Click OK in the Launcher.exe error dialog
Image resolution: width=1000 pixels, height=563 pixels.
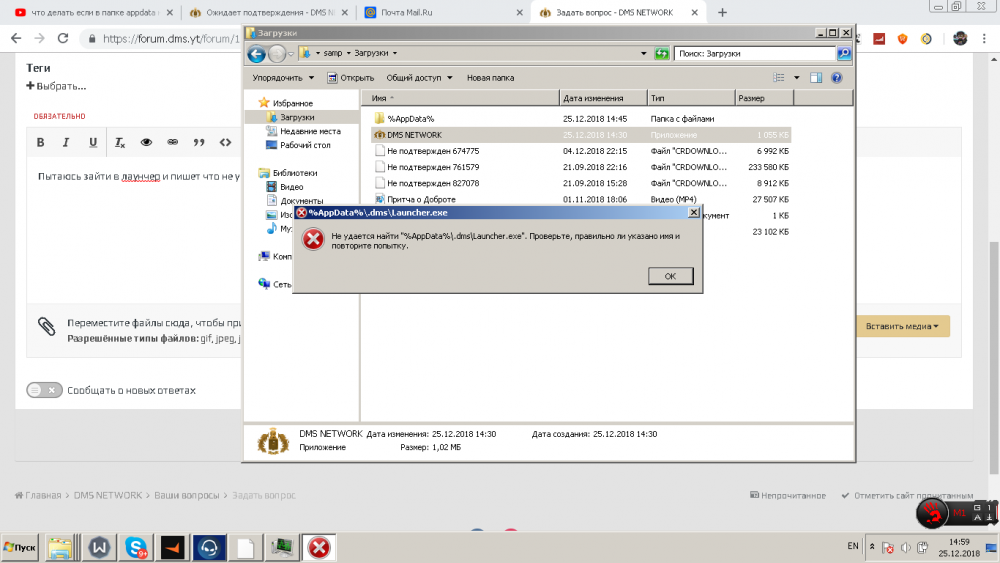[x=670, y=276]
